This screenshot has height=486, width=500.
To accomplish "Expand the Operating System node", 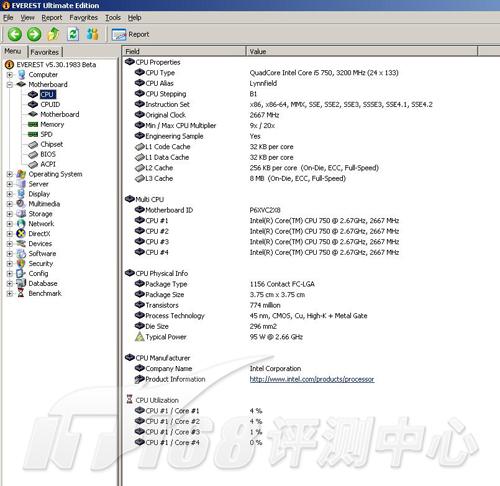I will click(10, 174).
